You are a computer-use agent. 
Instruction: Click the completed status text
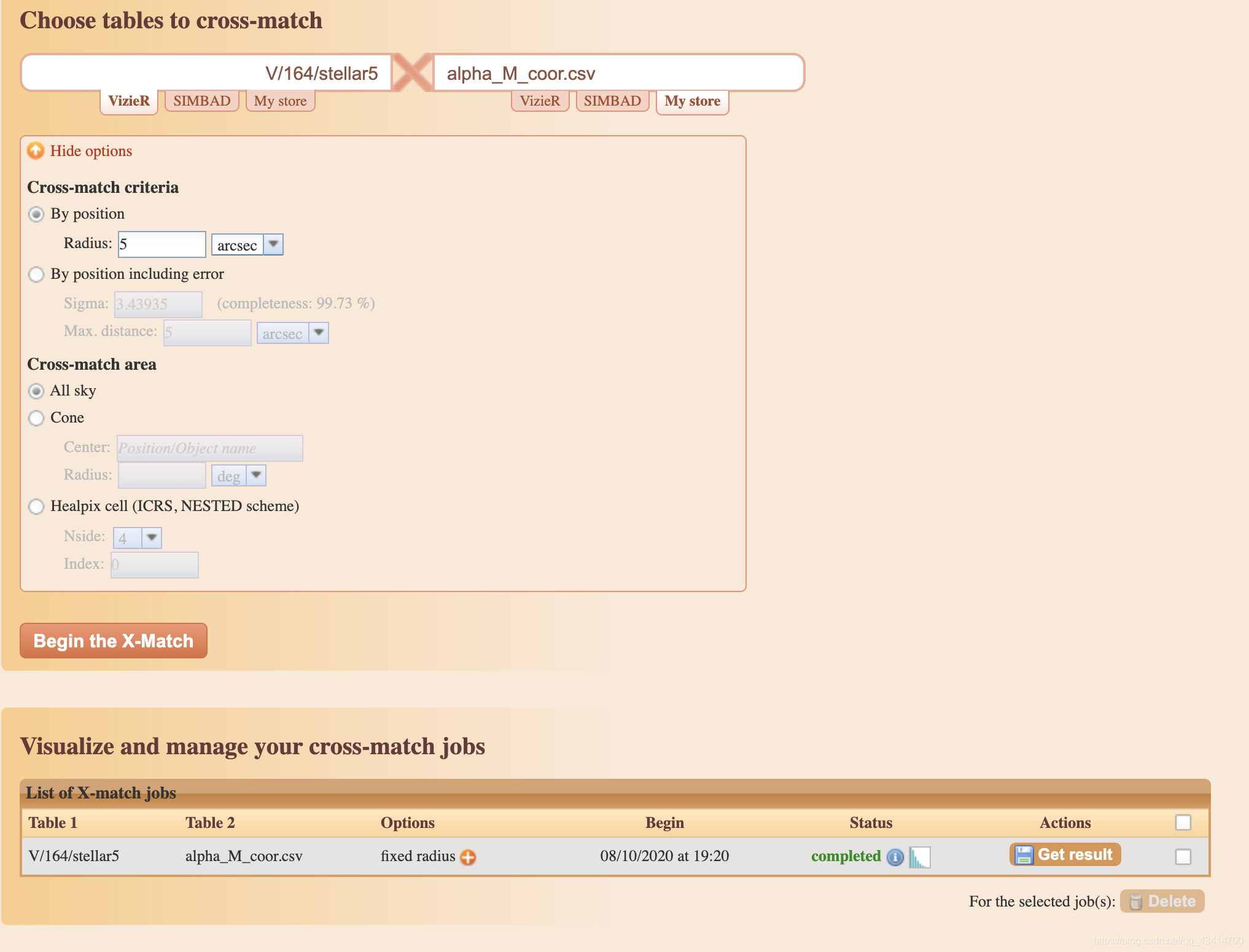click(x=846, y=856)
